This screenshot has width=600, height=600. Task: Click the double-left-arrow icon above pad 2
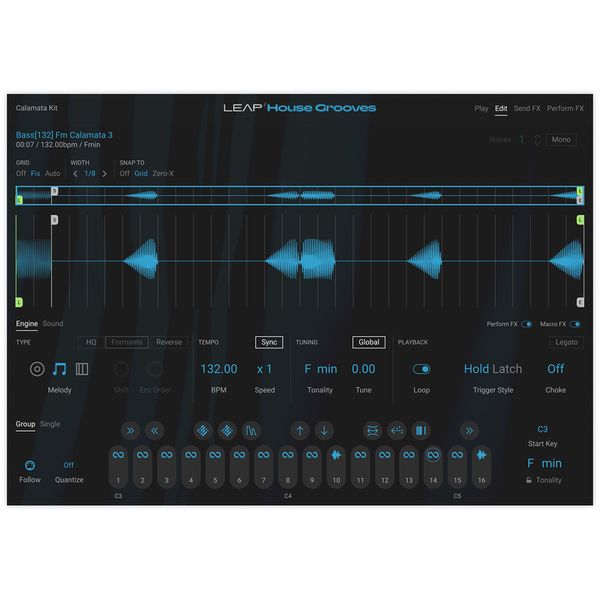pyautogui.click(x=155, y=431)
